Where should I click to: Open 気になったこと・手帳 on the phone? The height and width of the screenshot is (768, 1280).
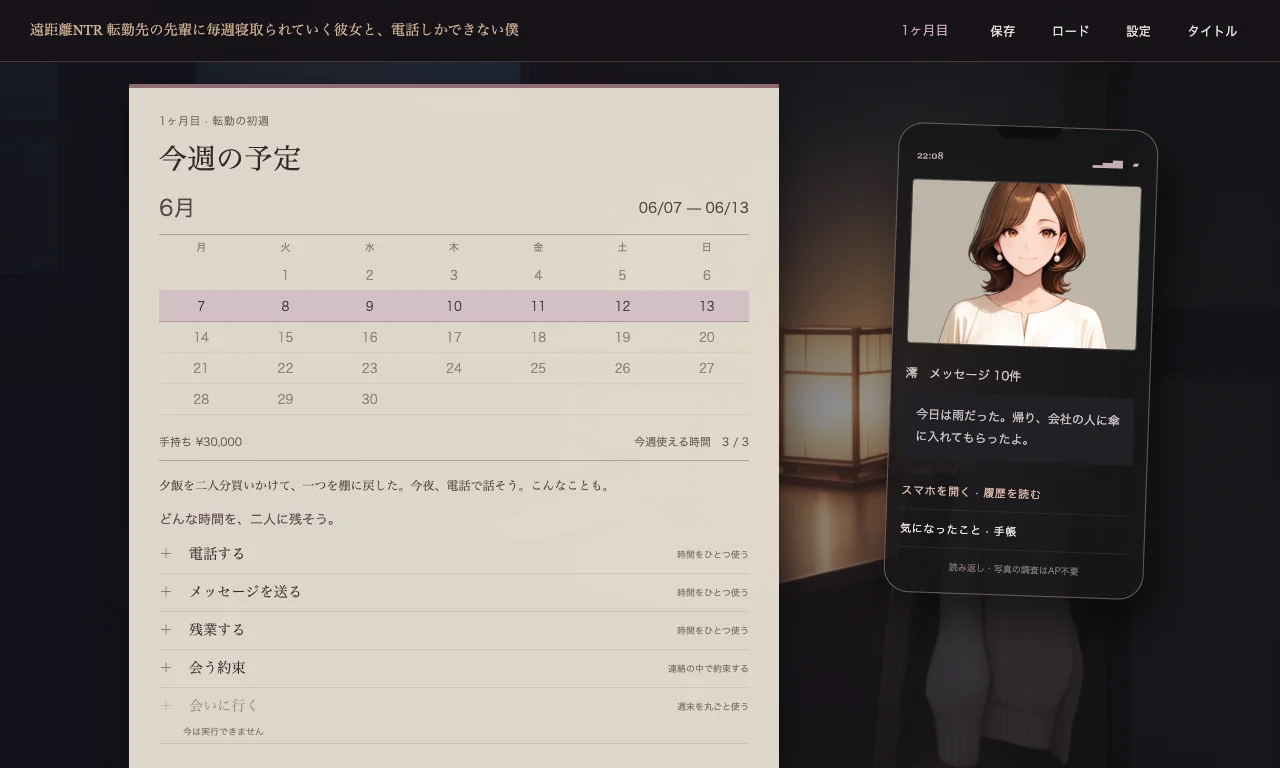tap(1014, 531)
